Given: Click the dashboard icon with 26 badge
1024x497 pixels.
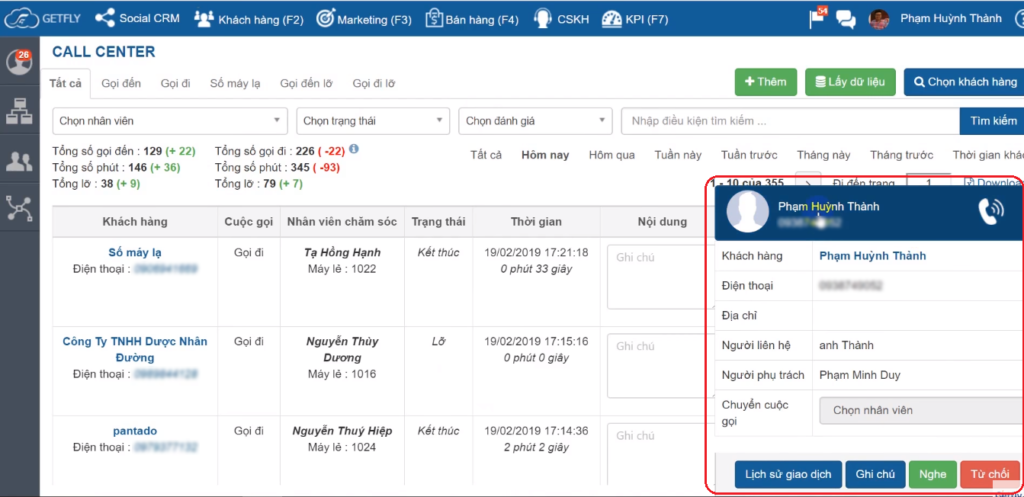Looking at the screenshot, I should [x=19, y=62].
